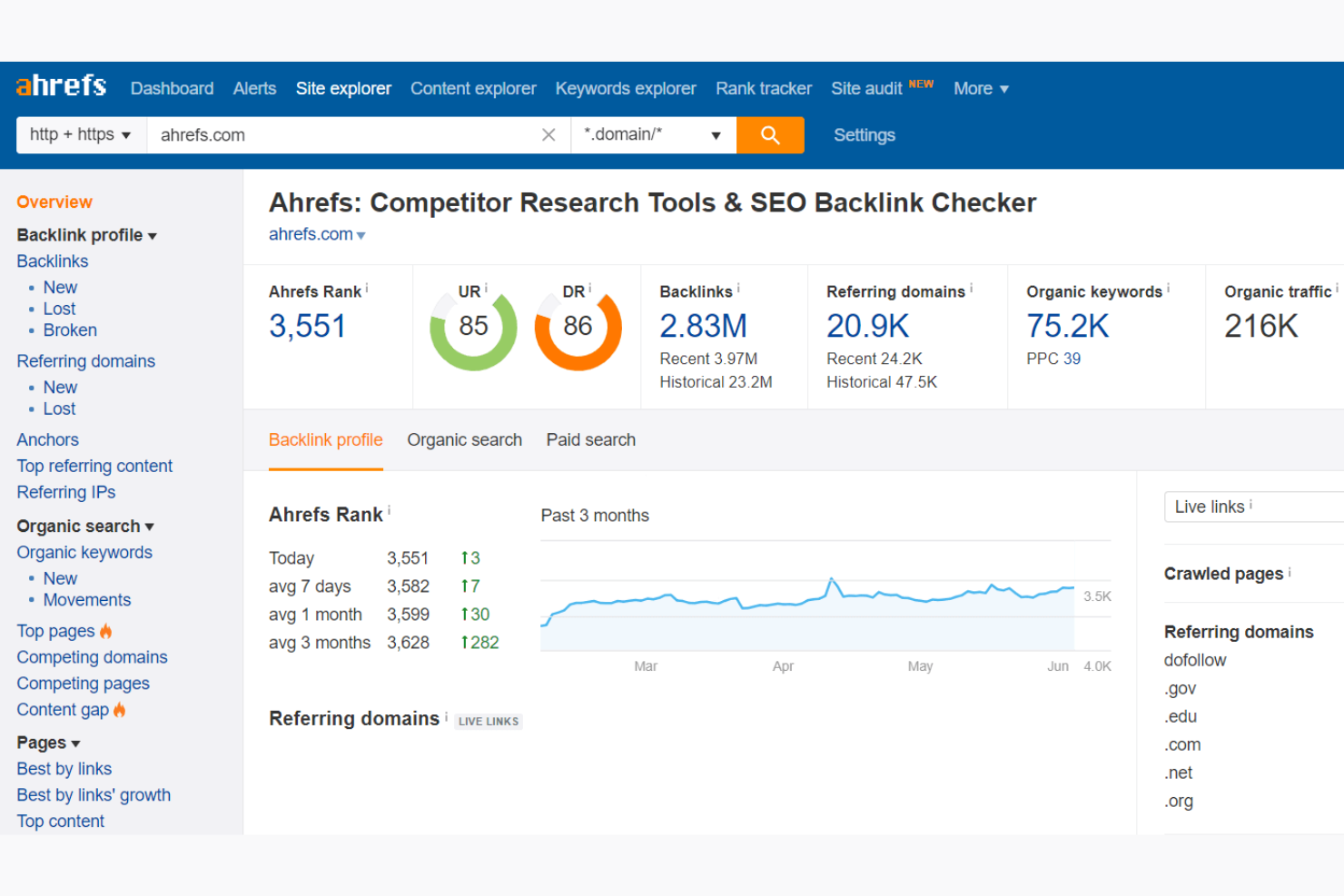The width and height of the screenshot is (1344, 896).
Task: Click the green UR score gauge
Action: (473, 329)
